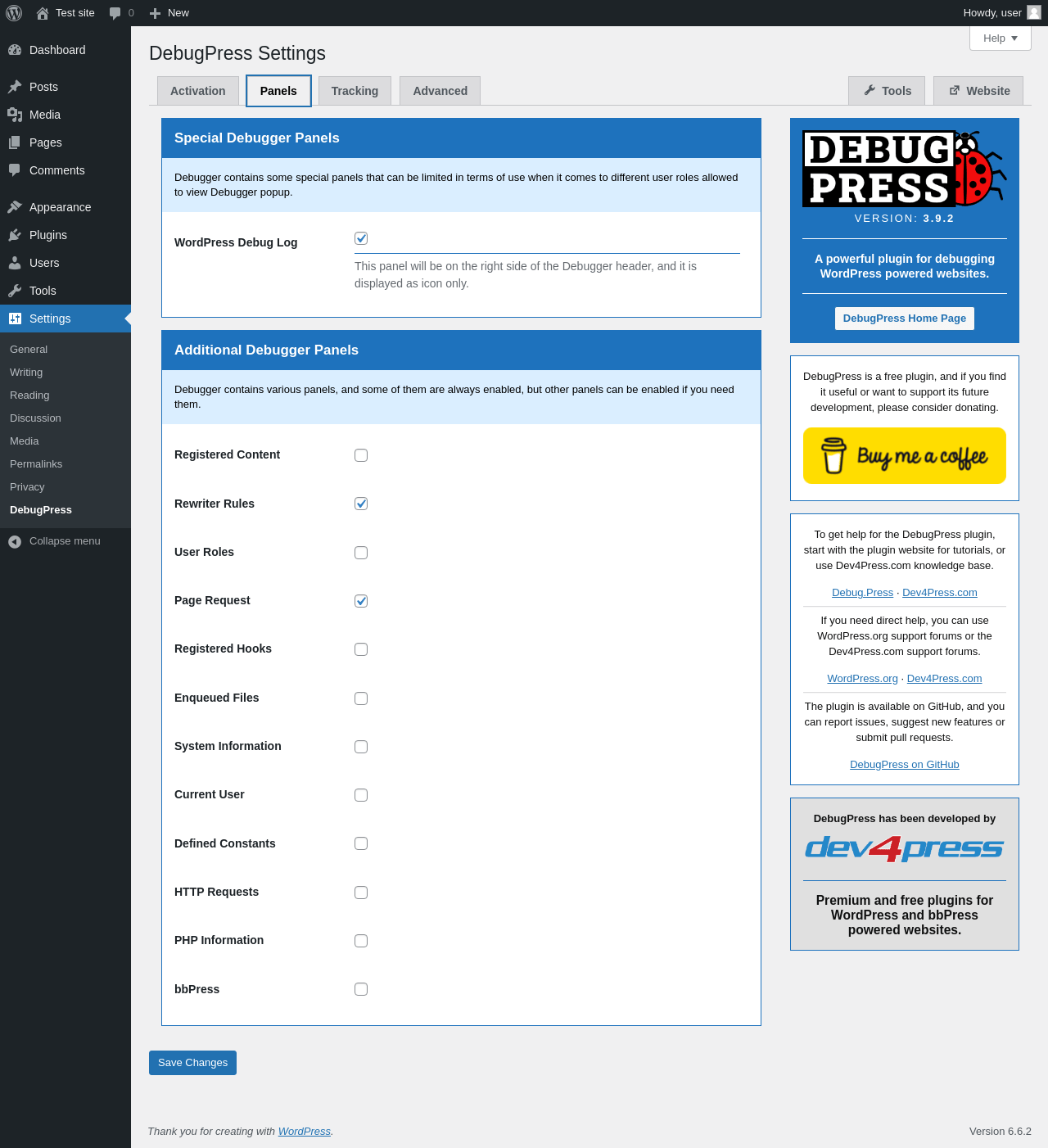Open the comments bubble icon in admin bar
Screen dimensions: 1048x1148
point(115,13)
